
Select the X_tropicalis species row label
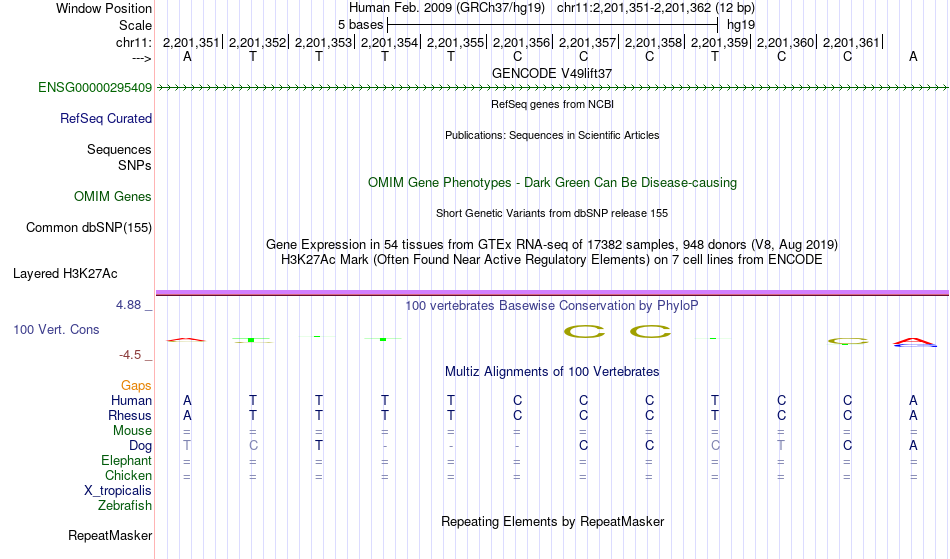coord(118,491)
